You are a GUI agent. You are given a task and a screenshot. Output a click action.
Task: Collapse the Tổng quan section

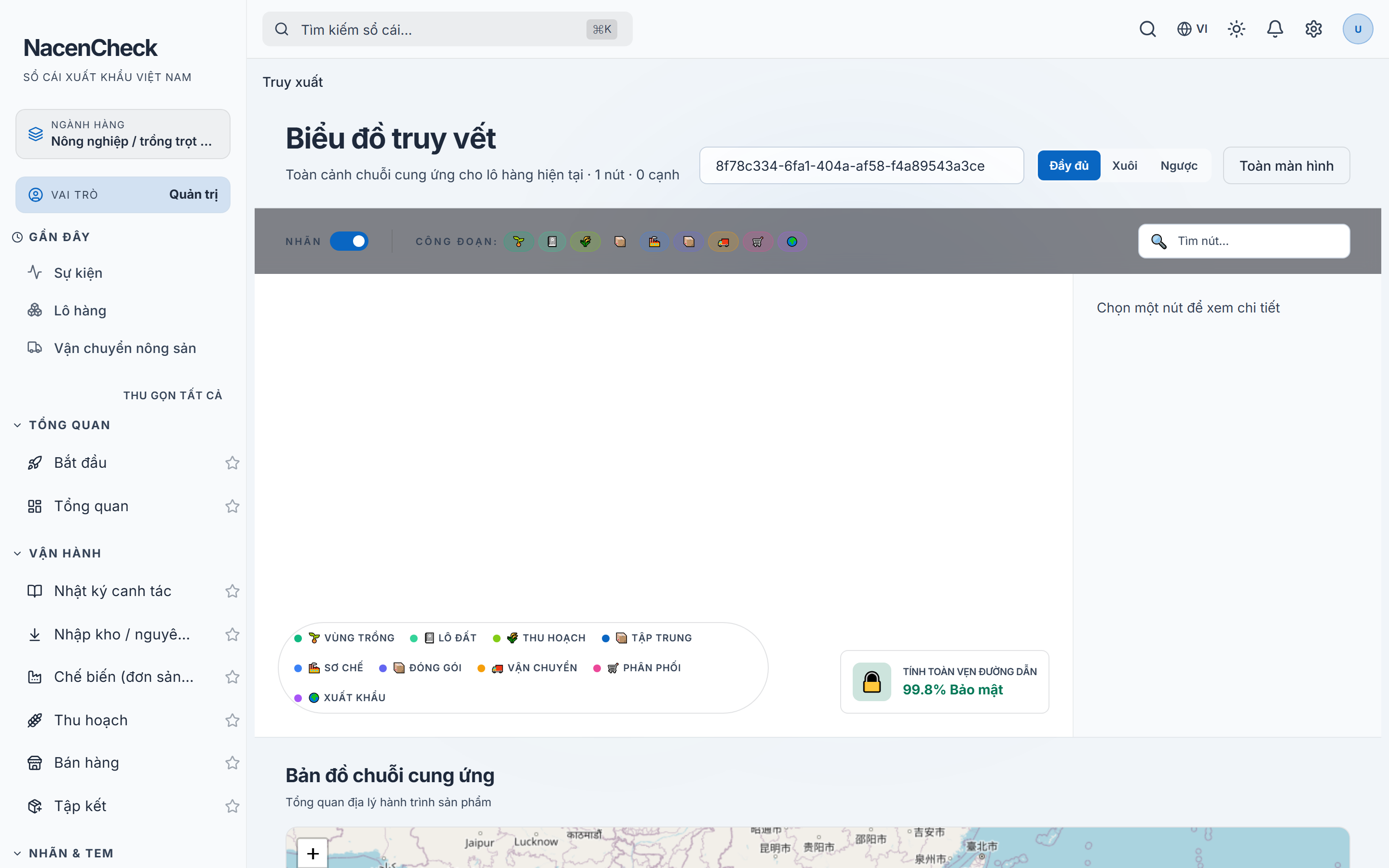point(61,425)
